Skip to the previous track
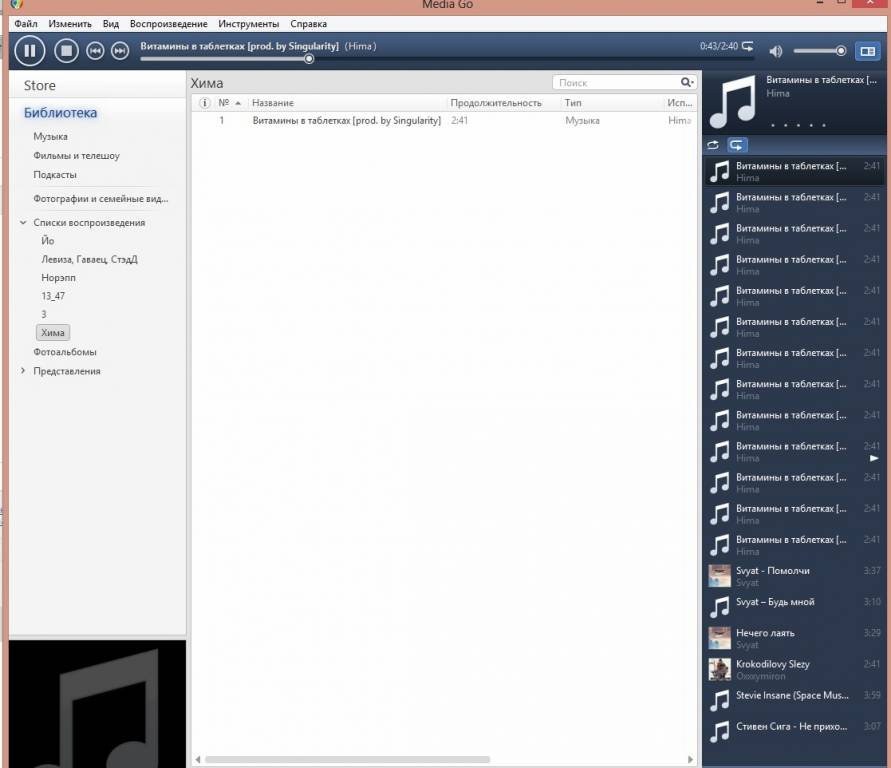Image resolution: width=891 pixels, height=768 pixels. 95,51
